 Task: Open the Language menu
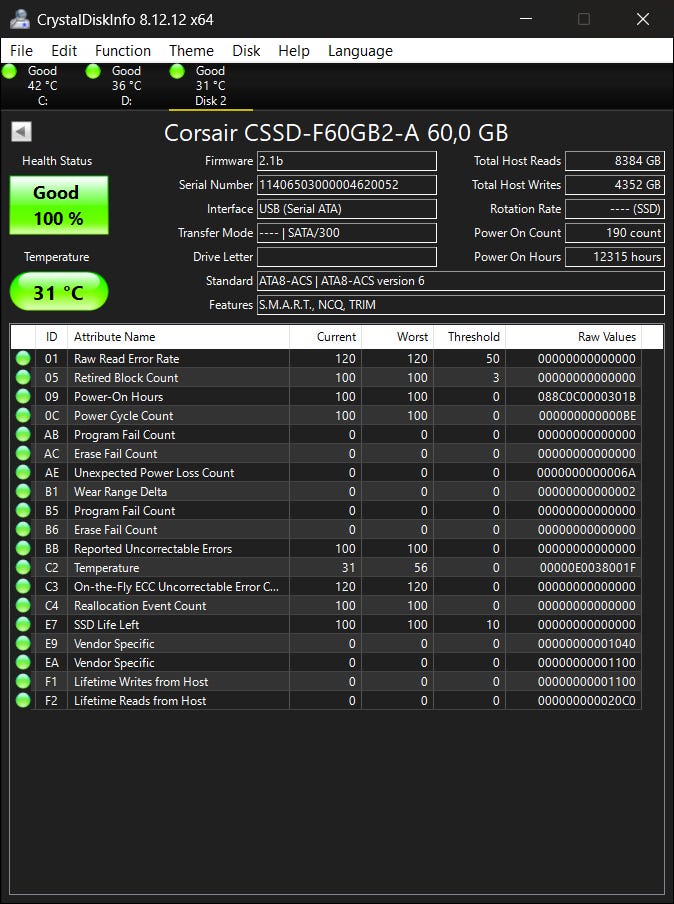click(360, 51)
